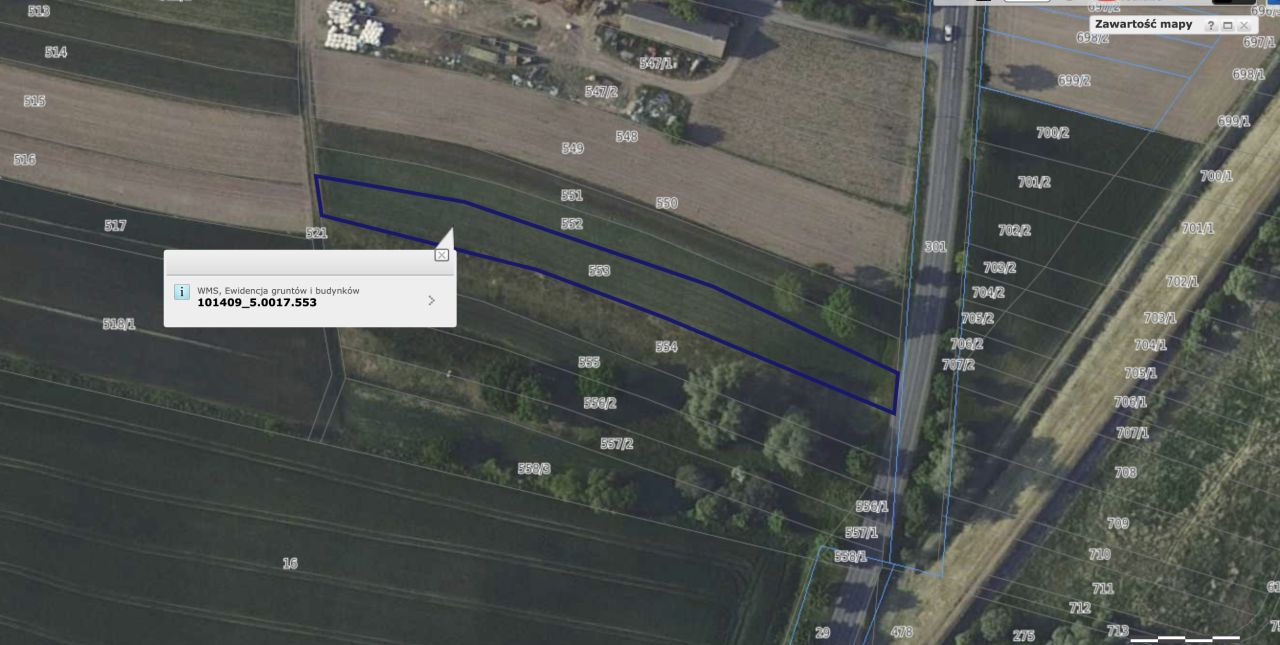The width and height of the screenshot is (1280, 645).
Task: Select parcel 553 on the map
Action: point(599,271)
